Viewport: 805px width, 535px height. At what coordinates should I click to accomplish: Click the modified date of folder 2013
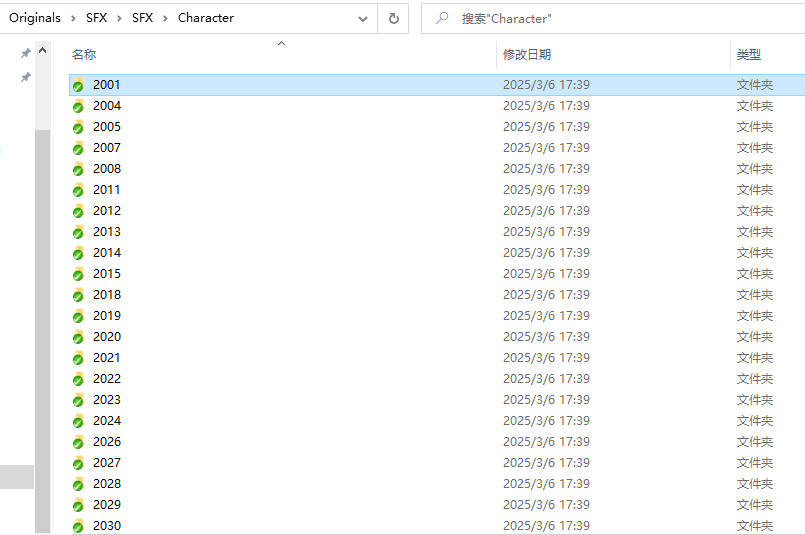[546, 232]
